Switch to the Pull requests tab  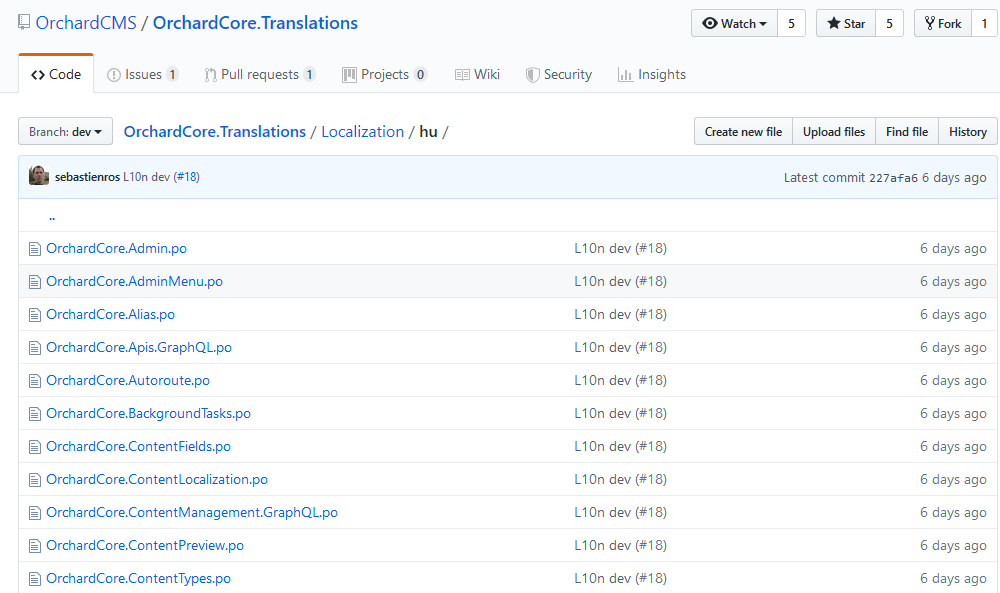260,75
